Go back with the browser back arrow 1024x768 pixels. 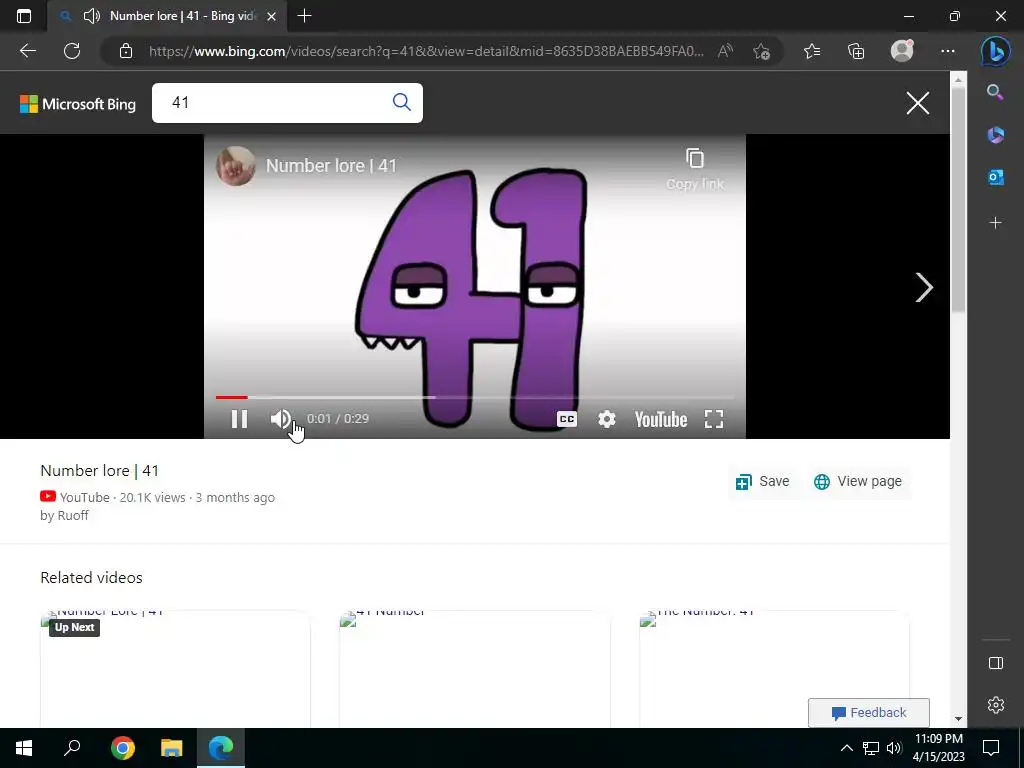click(28, 51)
